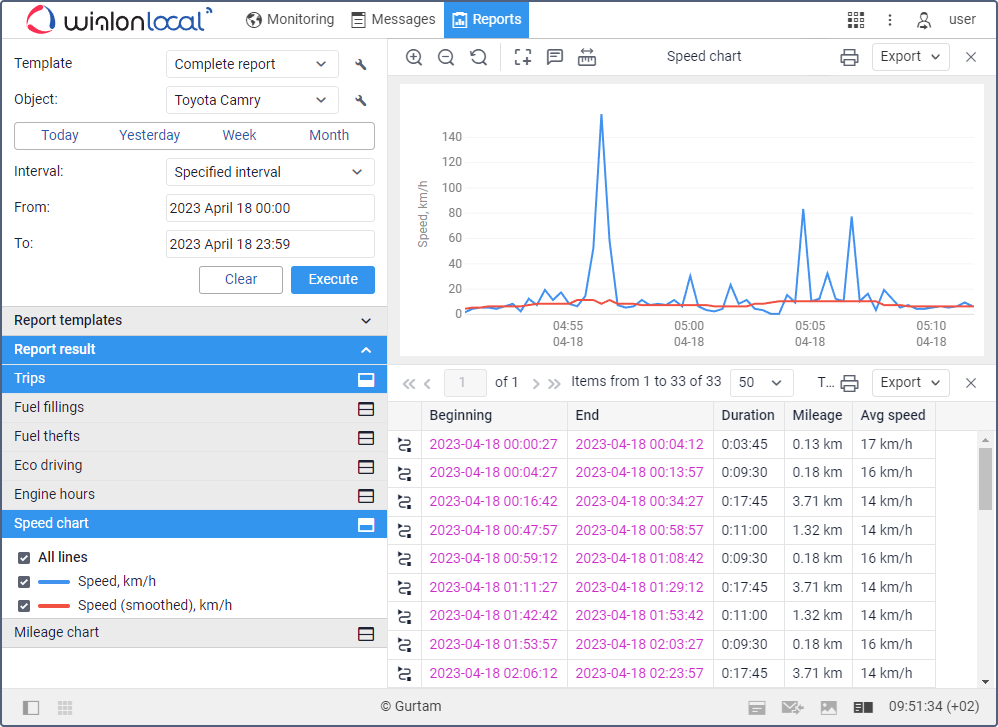Click the From date field

pyautogui.click(x=270, y=208)
